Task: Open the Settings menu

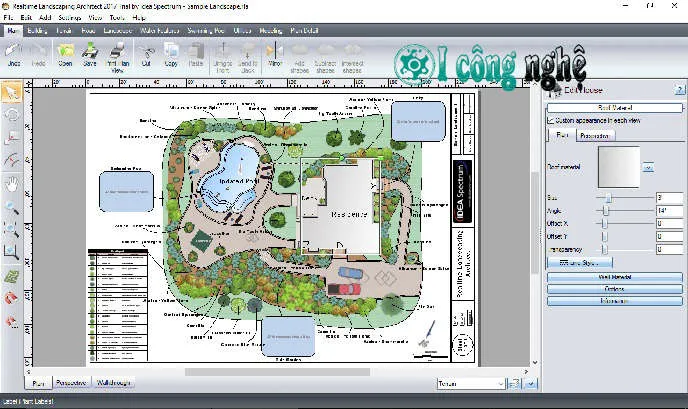Action: tap(70, 18)
